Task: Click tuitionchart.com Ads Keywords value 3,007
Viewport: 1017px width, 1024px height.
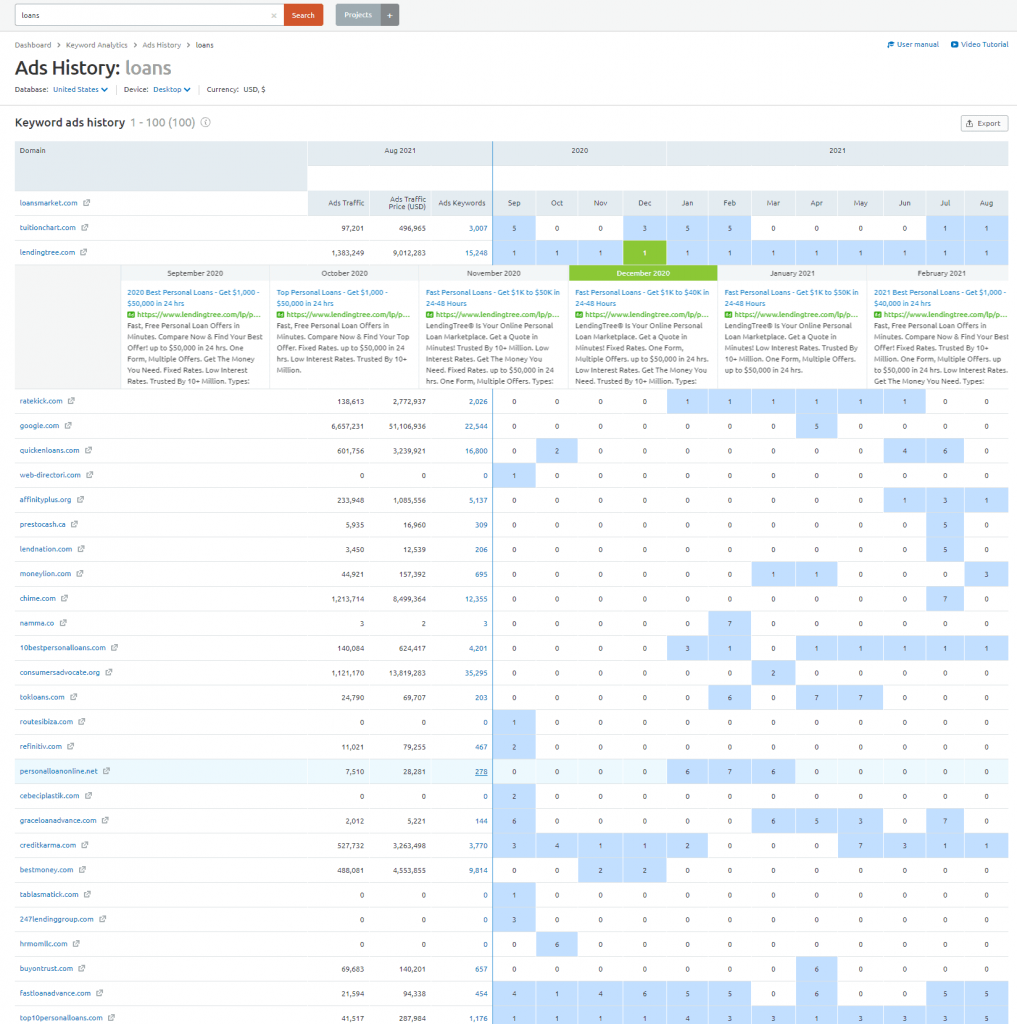Action: click(x=478, y=229)
